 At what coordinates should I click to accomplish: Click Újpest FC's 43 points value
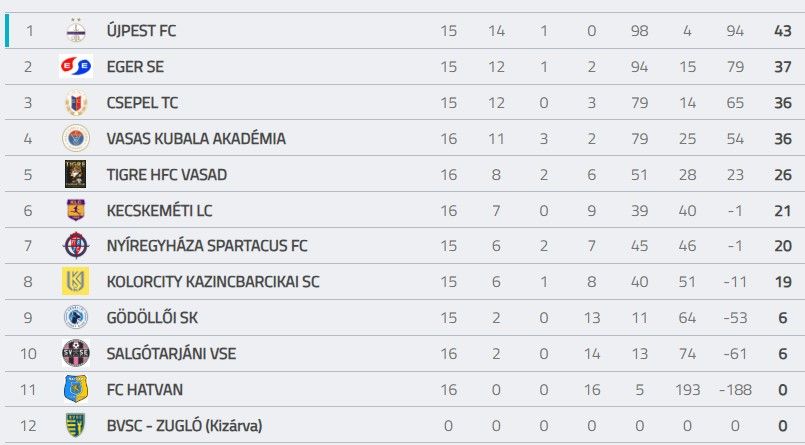coord(782,31)
